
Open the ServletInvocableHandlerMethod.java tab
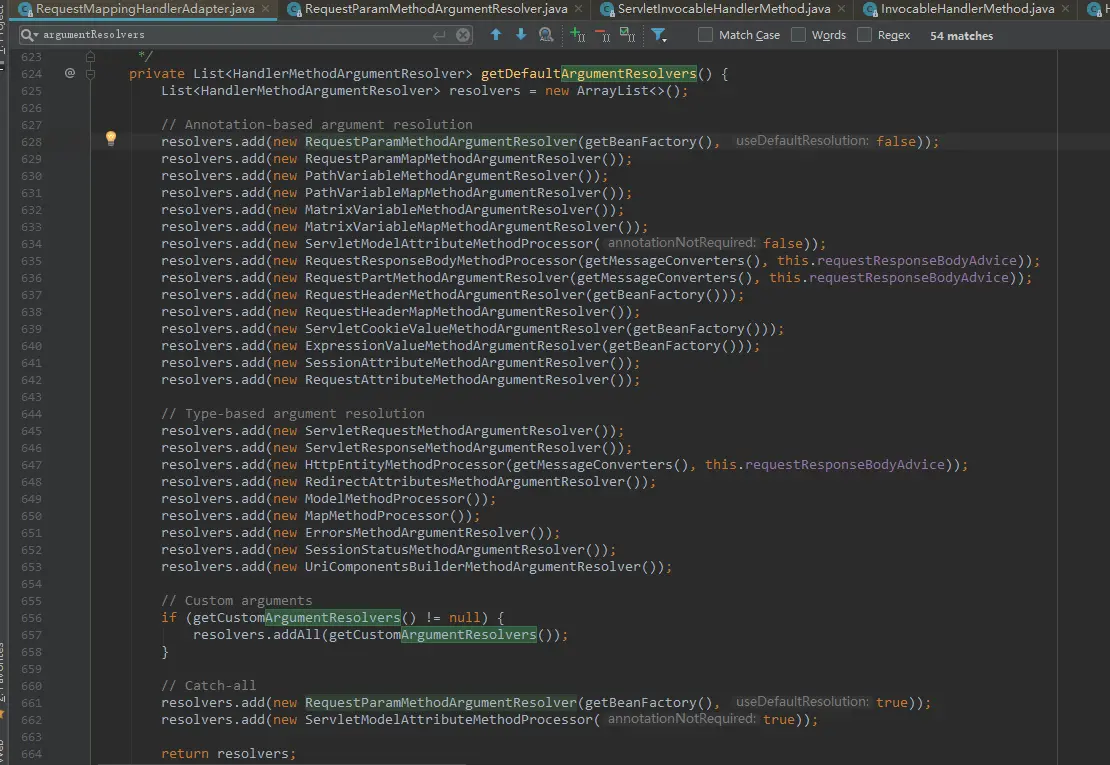pyautogui.click(x=723, y=9)
